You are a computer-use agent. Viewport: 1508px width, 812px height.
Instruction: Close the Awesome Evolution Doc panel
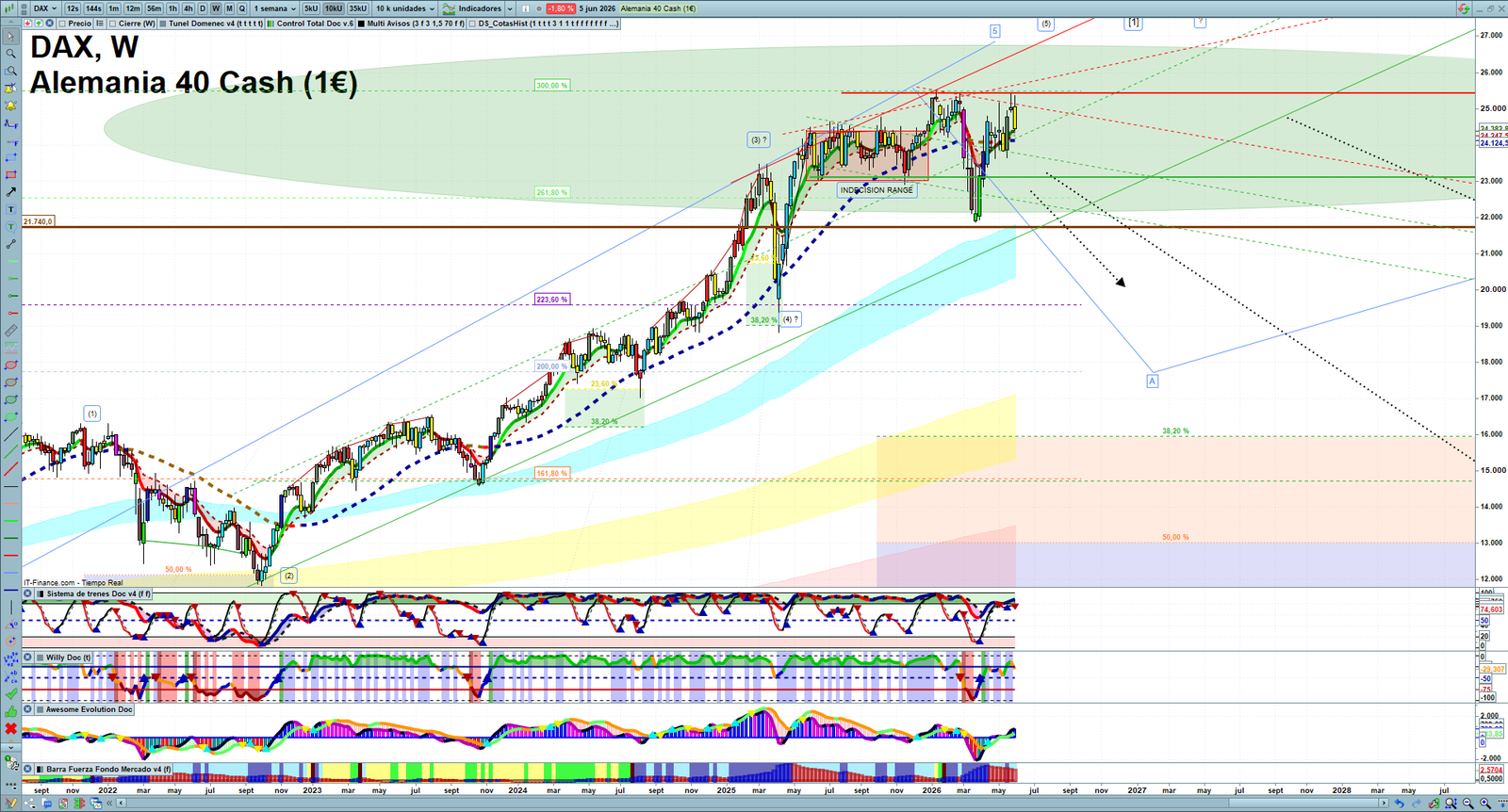coord(27,709)
